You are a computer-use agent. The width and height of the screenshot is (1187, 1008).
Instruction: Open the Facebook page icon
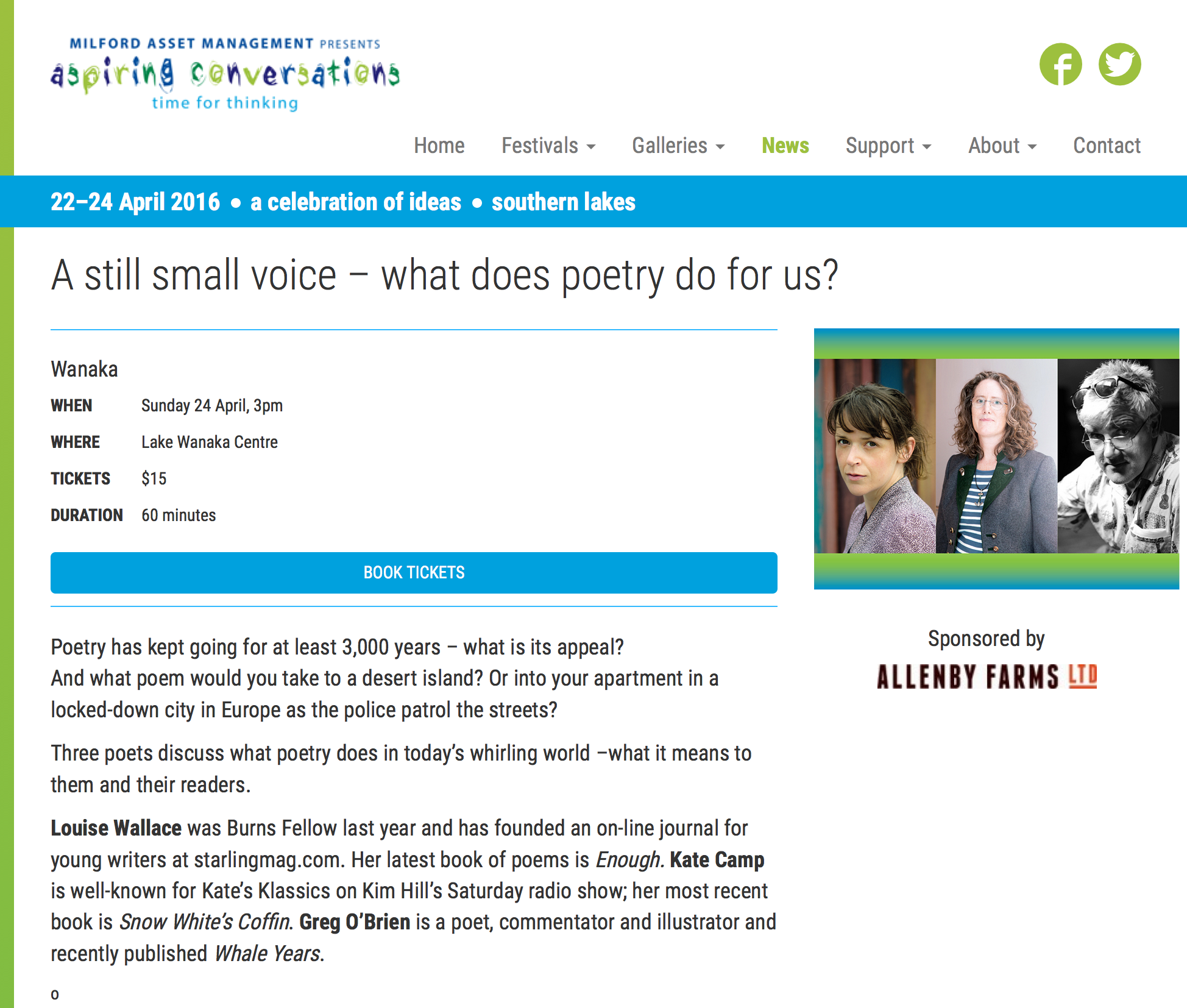1060,64
